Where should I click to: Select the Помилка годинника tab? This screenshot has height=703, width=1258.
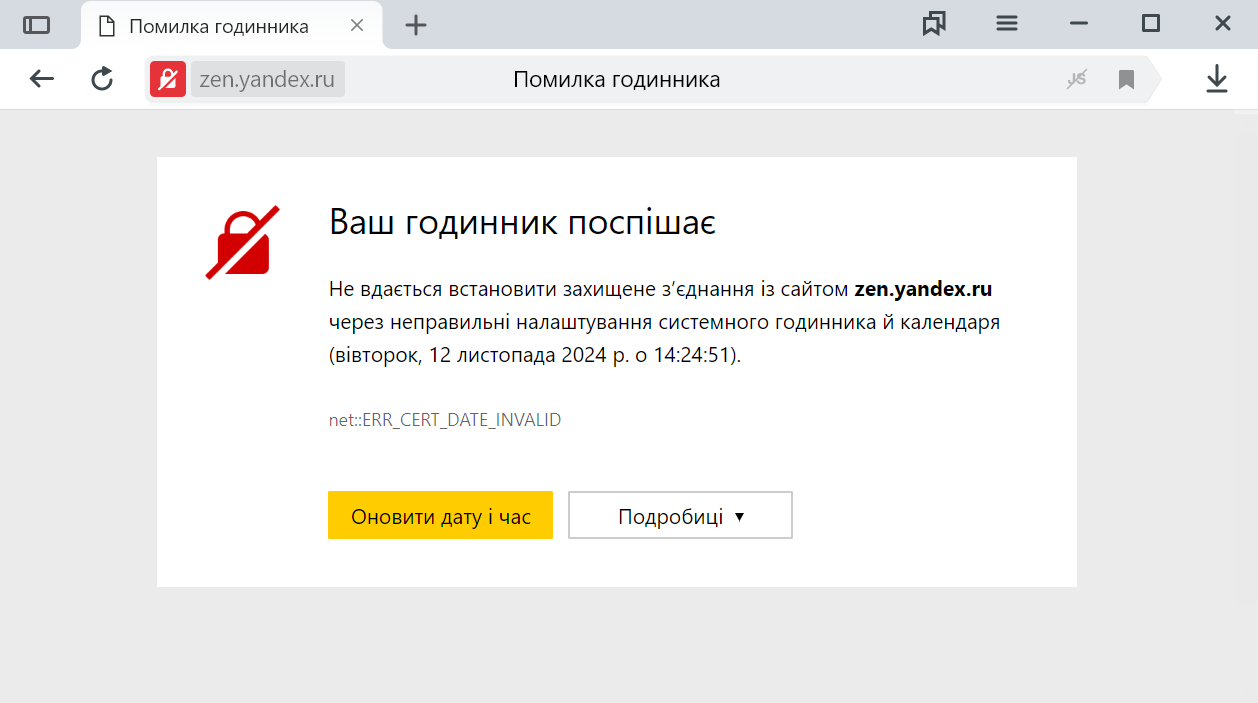pyautogui.click(x=231, y=25)
